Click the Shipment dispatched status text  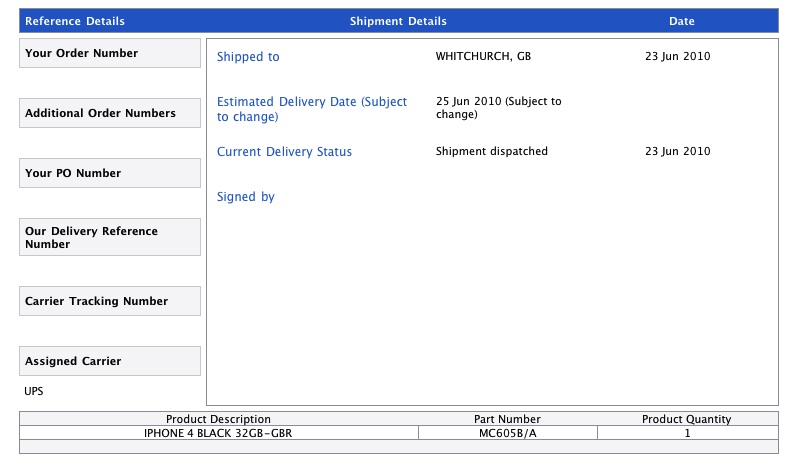(492, 151)
